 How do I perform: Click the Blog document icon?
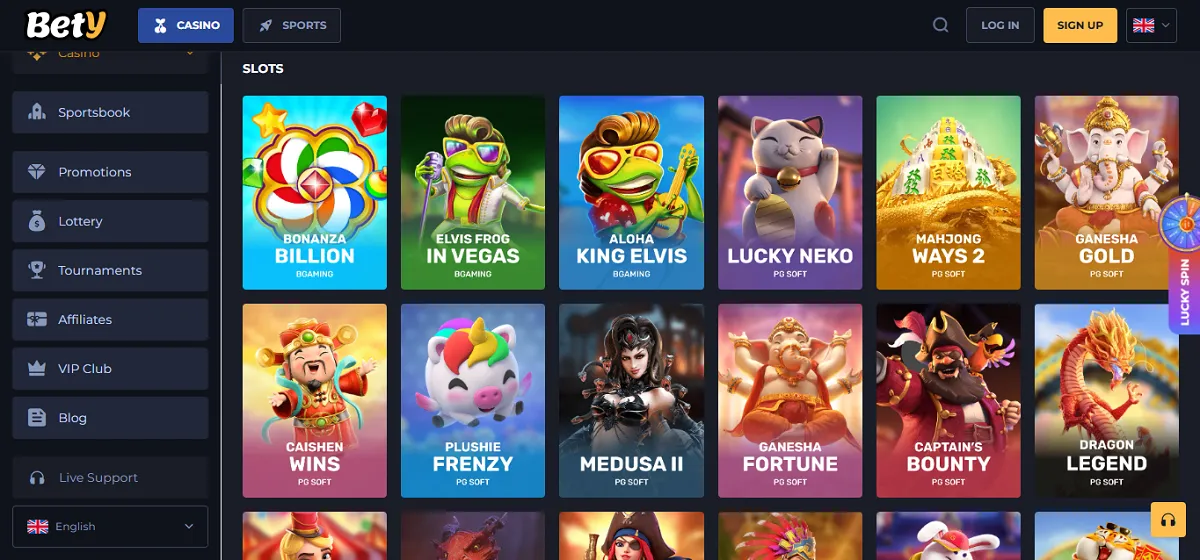(x=37, y=418)
